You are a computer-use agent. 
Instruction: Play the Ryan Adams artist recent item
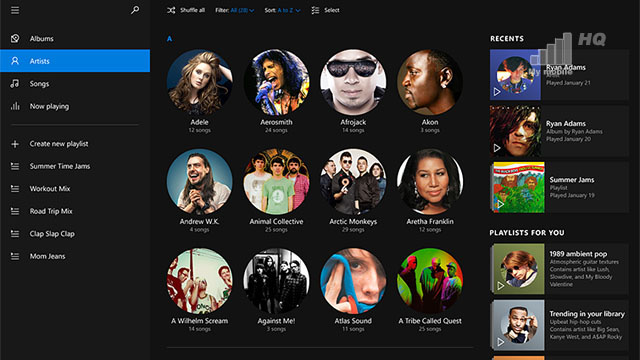[497, 92]
